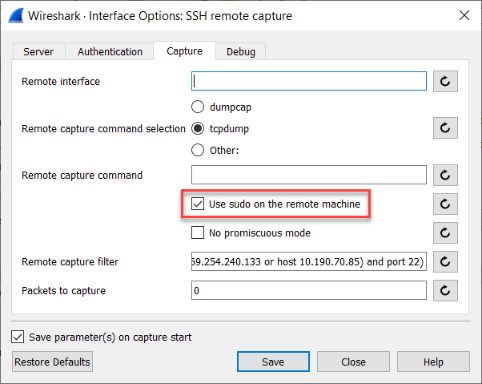Viewport: 482px width, 384px height.
Task: Click the Wireshark shark fin icon
Action: (x=16, y=16)
